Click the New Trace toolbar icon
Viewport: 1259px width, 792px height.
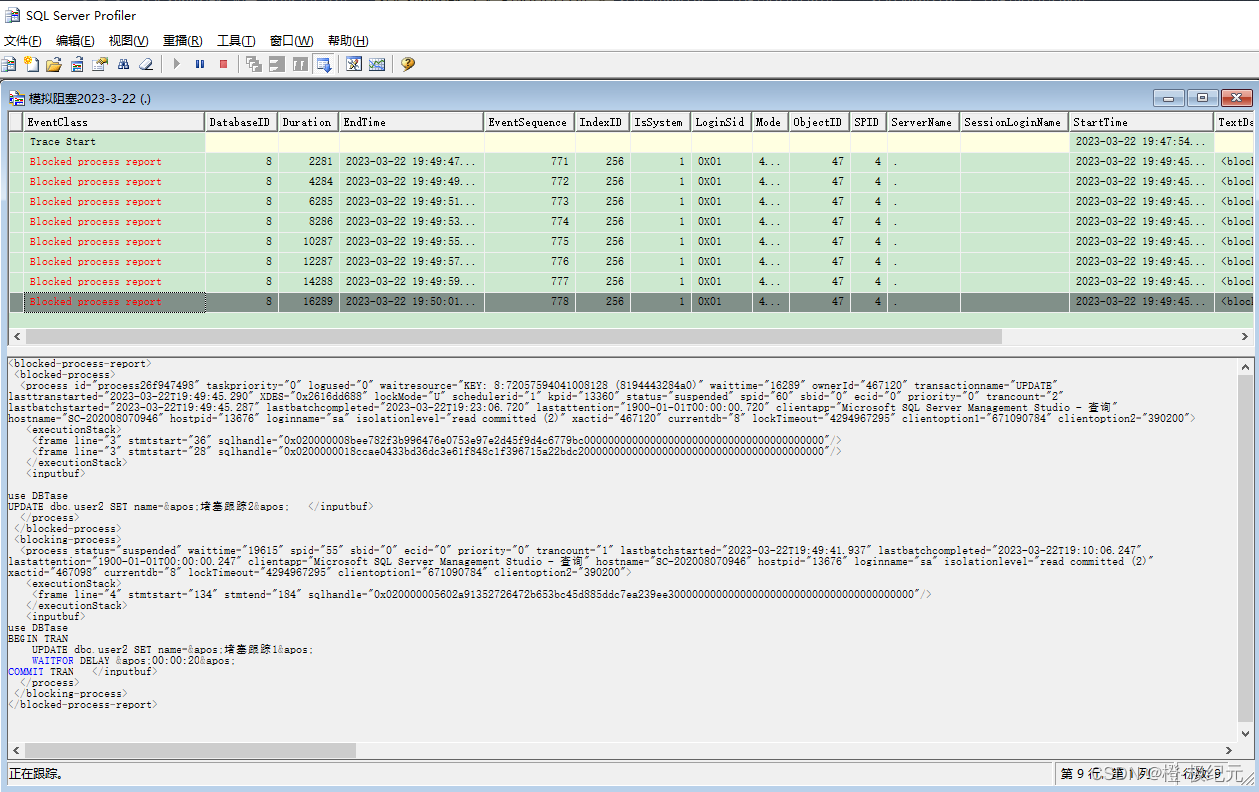[8, 64]
